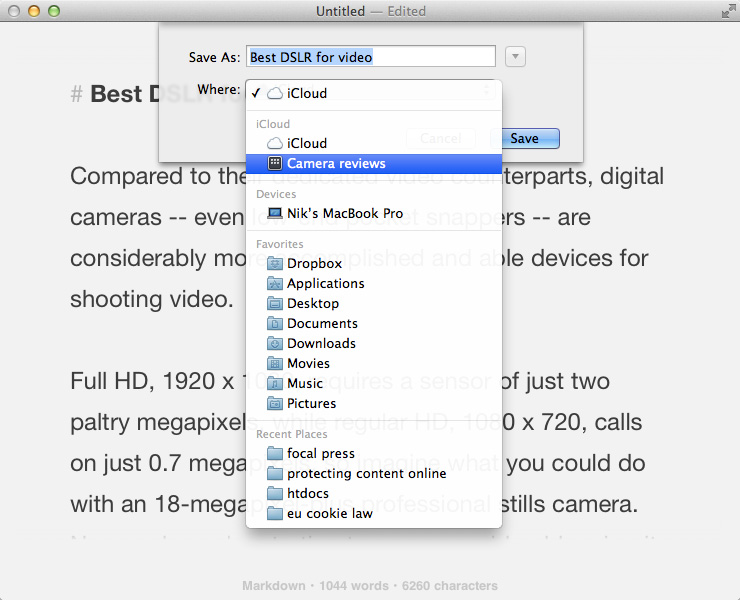Choose eu cookie law recent folder

pyautogui.click(x=329, y=513)
